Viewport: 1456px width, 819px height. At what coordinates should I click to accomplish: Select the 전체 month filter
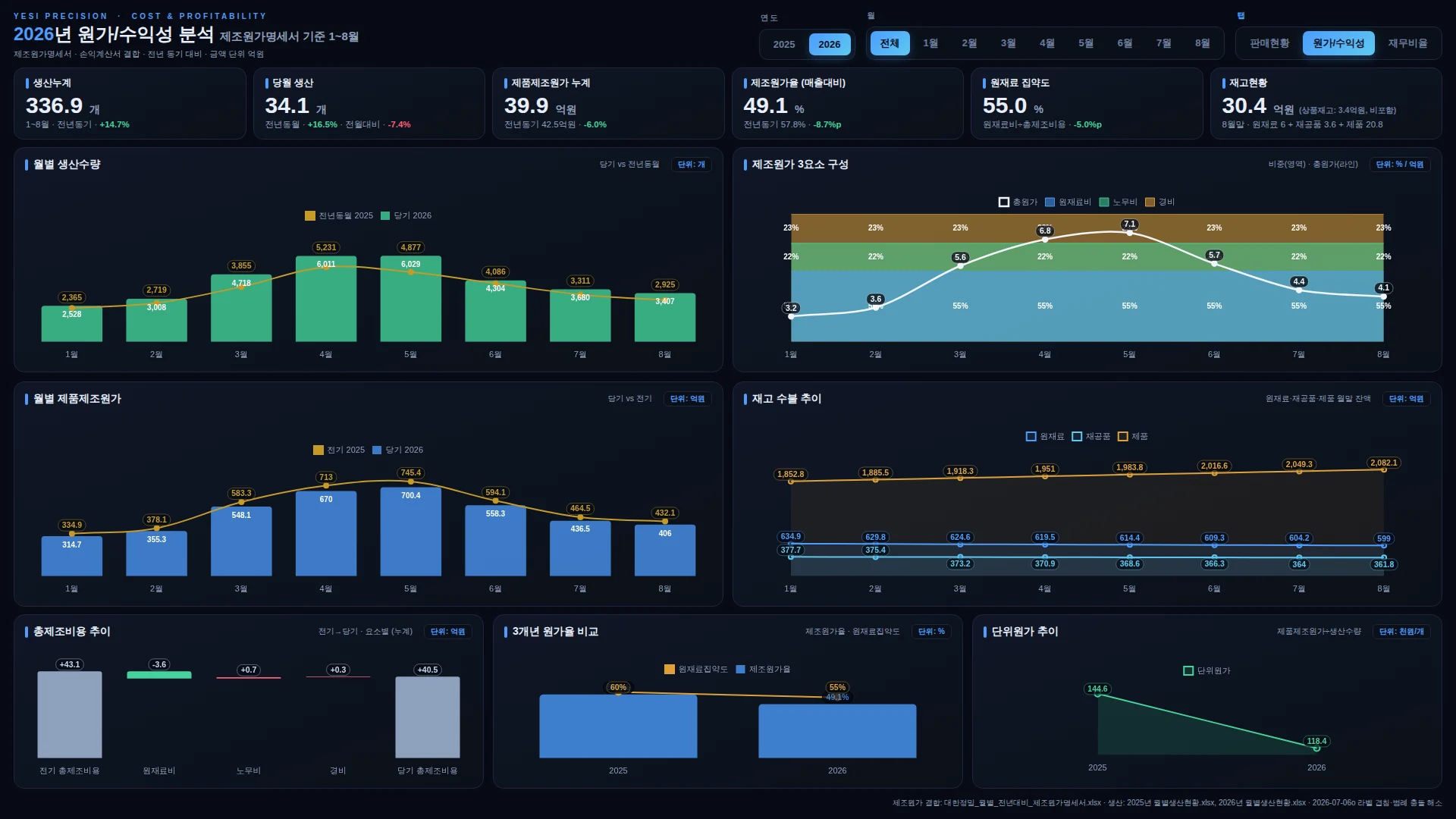[x=890, y=43]
